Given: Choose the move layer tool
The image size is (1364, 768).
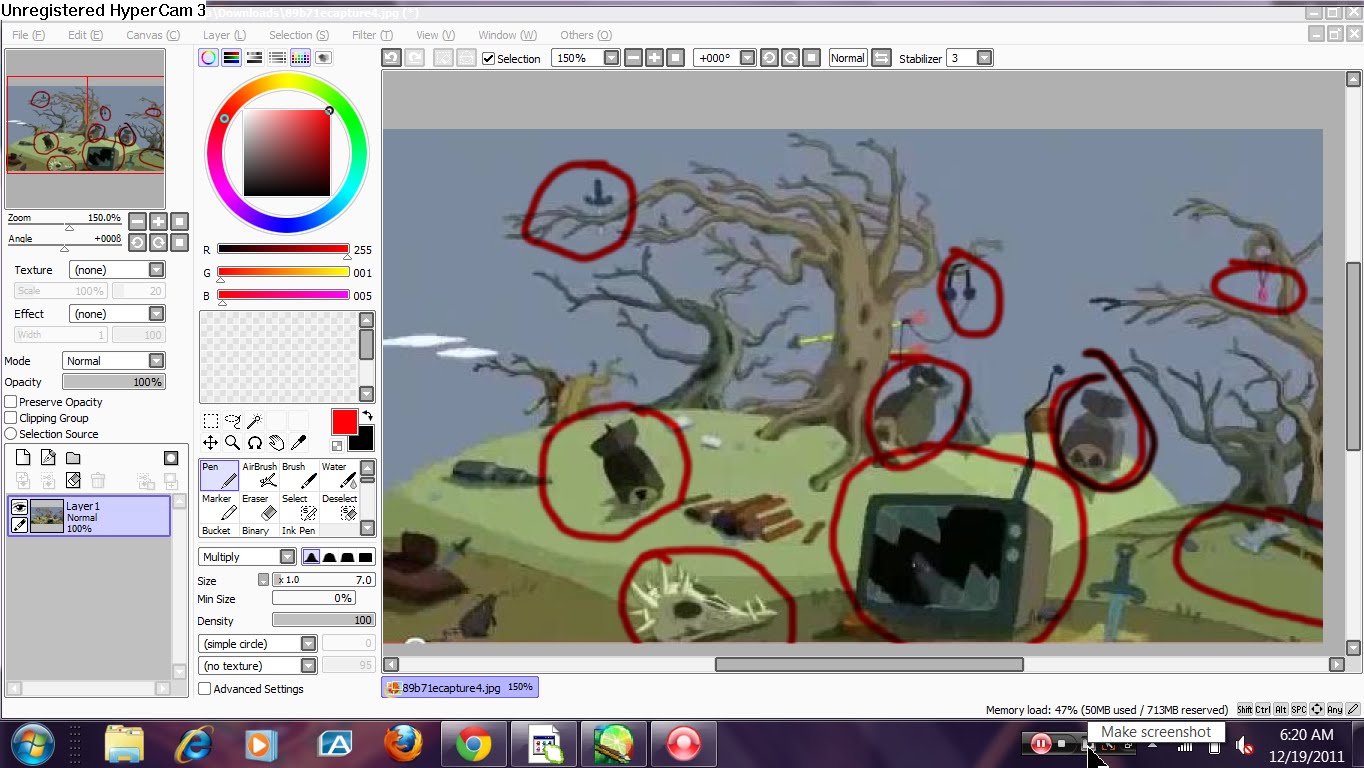Looking at the screenshot, I should (x=210, y=442).
